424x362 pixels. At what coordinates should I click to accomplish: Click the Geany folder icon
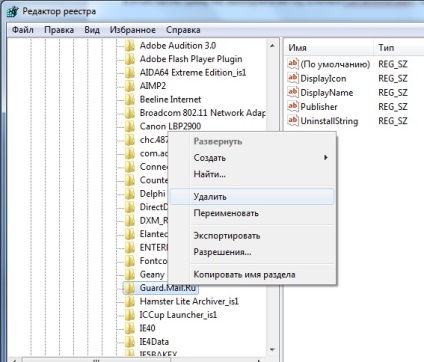(x=130, y=274)
